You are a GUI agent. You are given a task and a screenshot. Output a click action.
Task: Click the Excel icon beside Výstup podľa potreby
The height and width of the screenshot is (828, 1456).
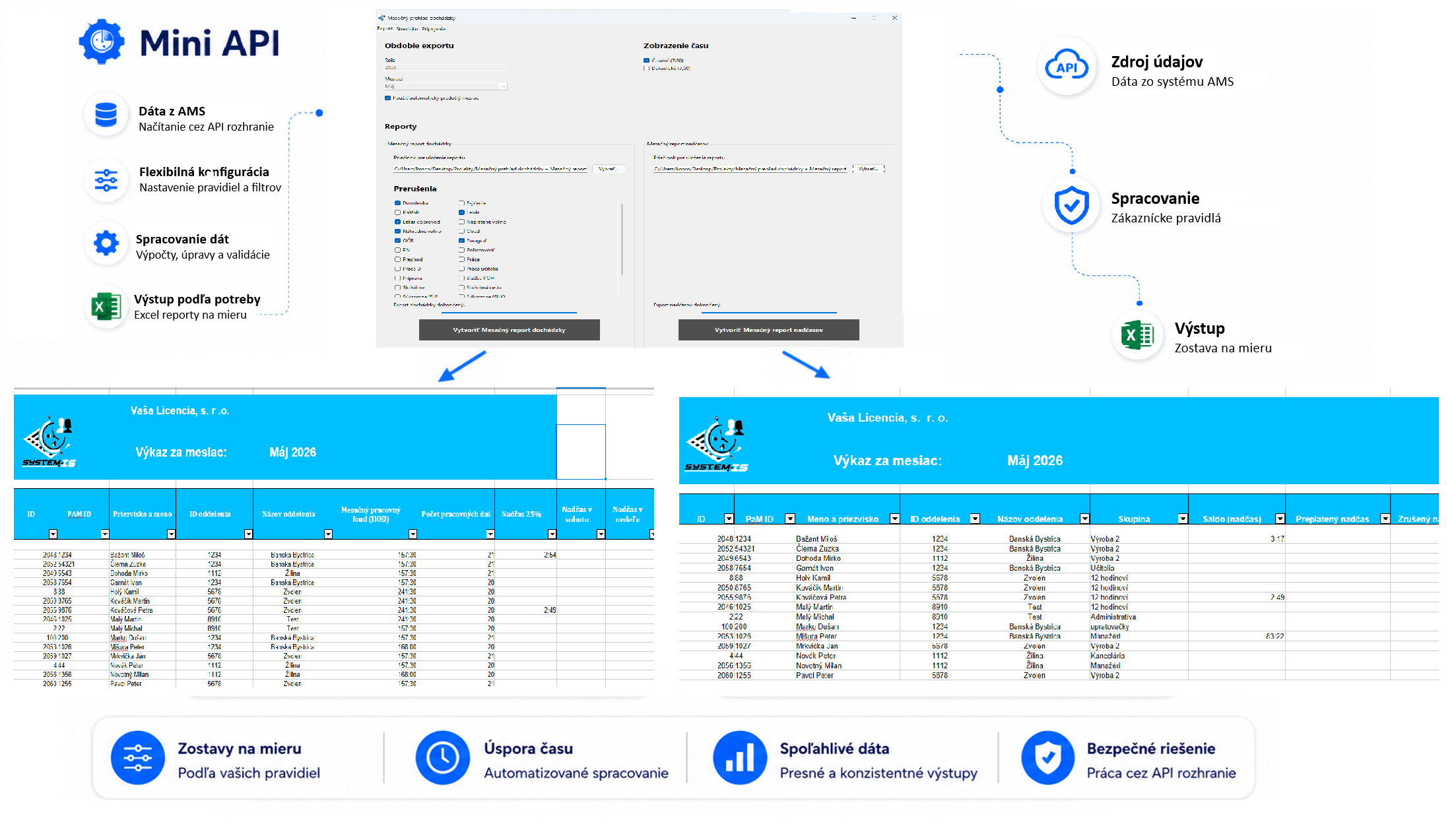pos(106,307)
